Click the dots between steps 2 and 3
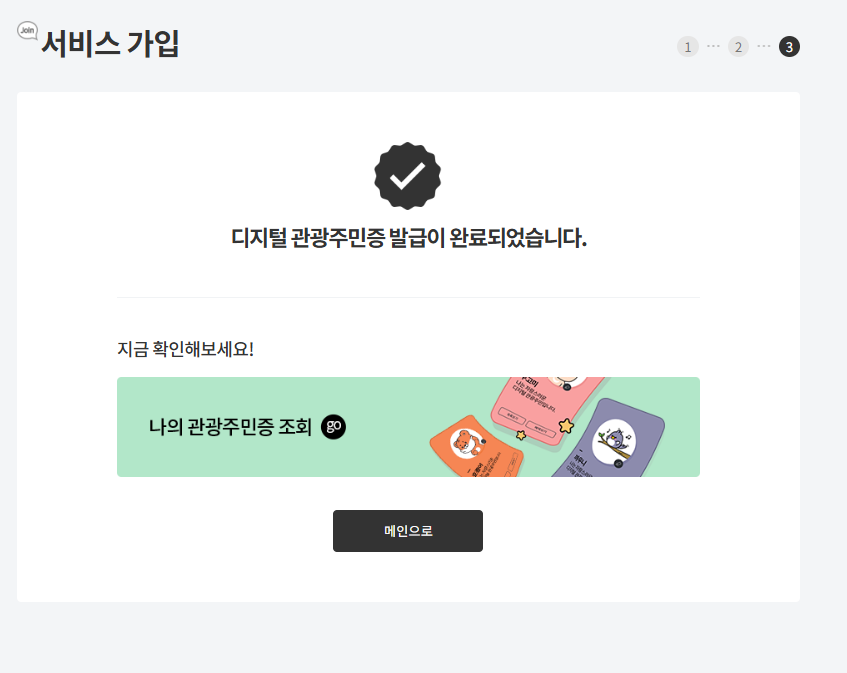Viewport: 847px width, 673px height. [x=763, y=46]
